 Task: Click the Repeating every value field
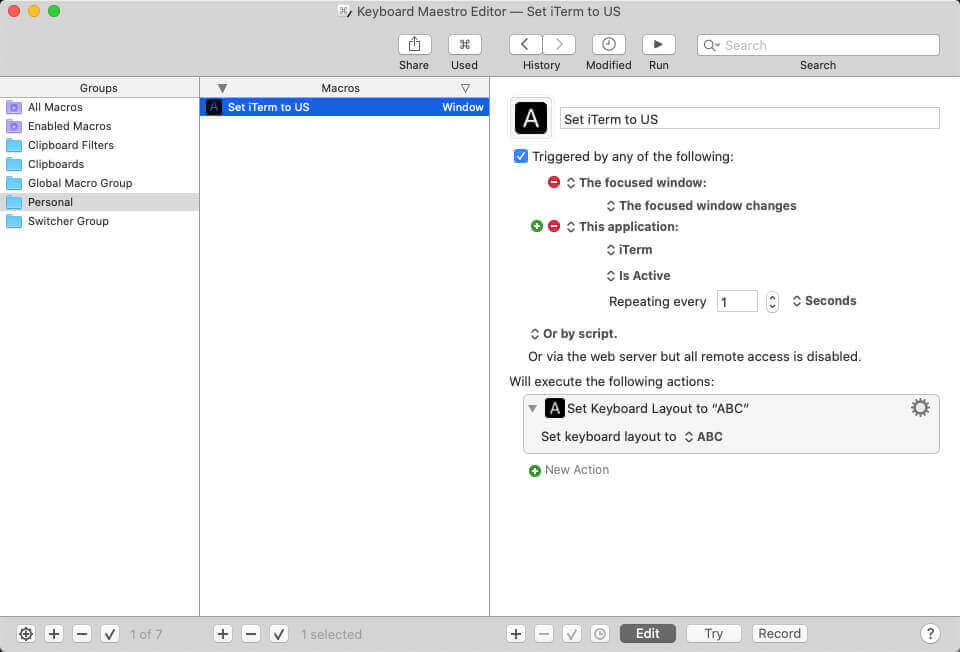coord(737,301)
